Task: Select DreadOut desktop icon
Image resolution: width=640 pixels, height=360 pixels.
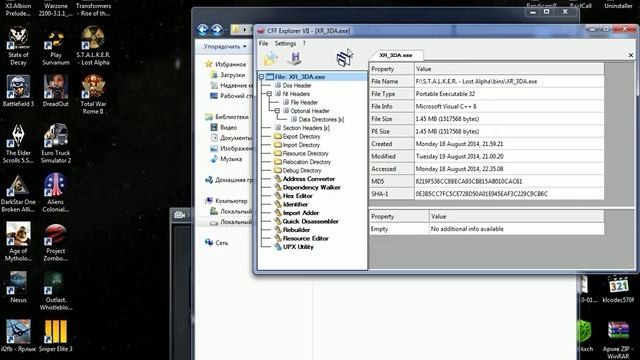Action: click(56, 91)
